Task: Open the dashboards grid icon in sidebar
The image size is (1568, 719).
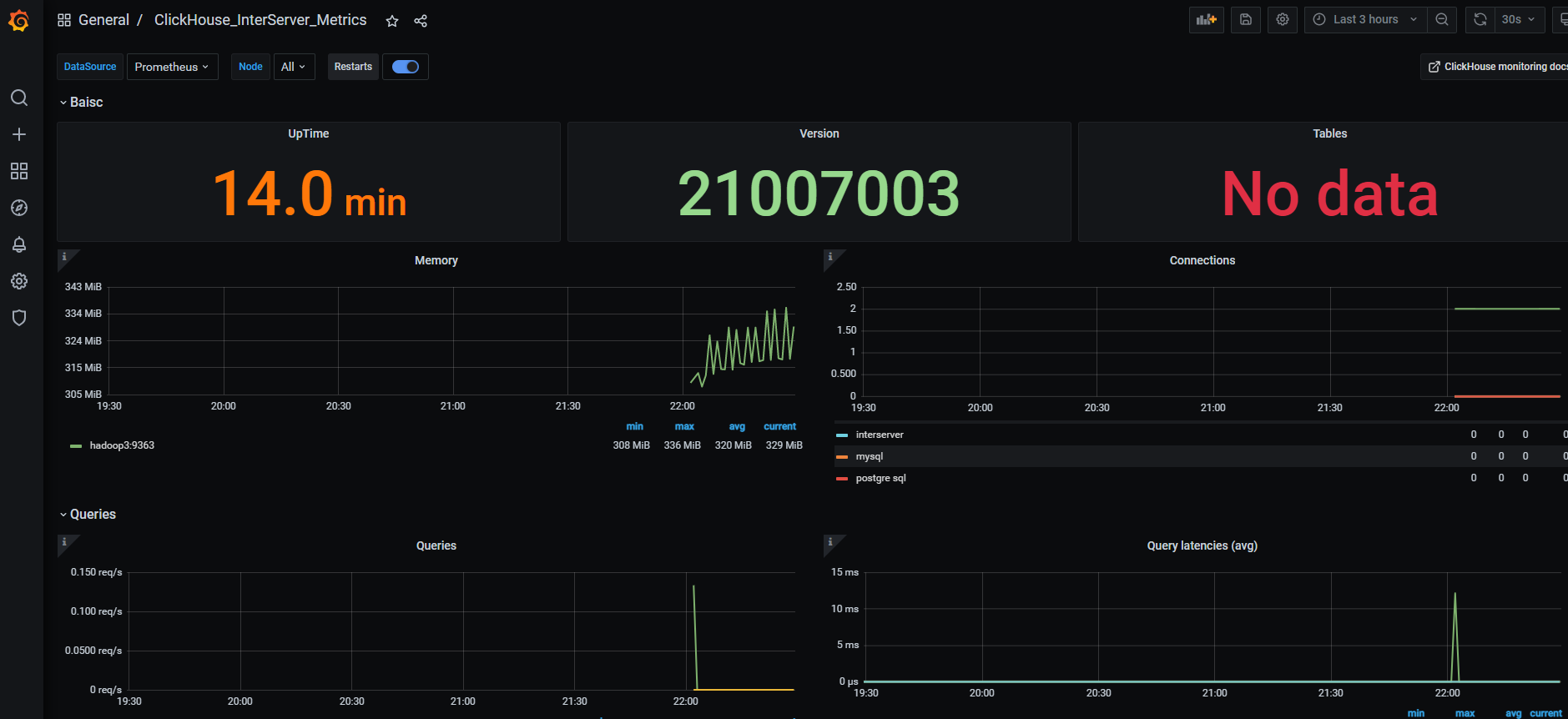Action: coord(19,171)
